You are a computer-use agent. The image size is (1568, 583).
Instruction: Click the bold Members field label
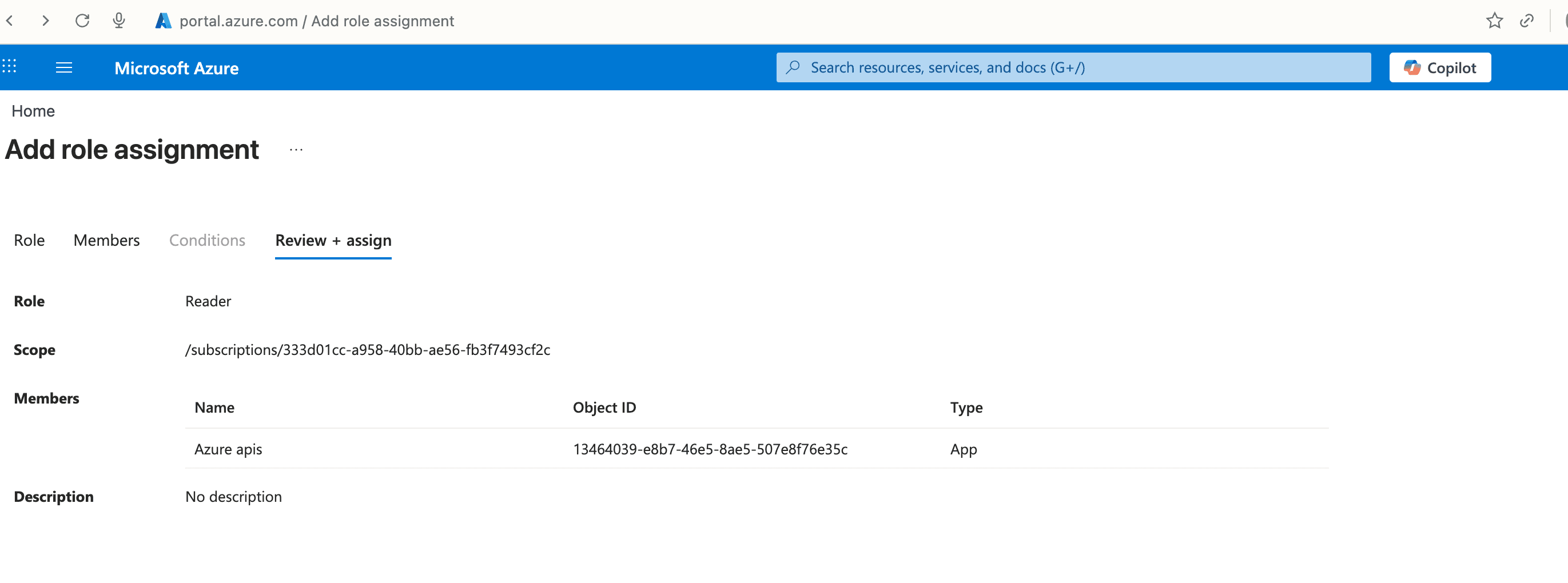point(47,398)
